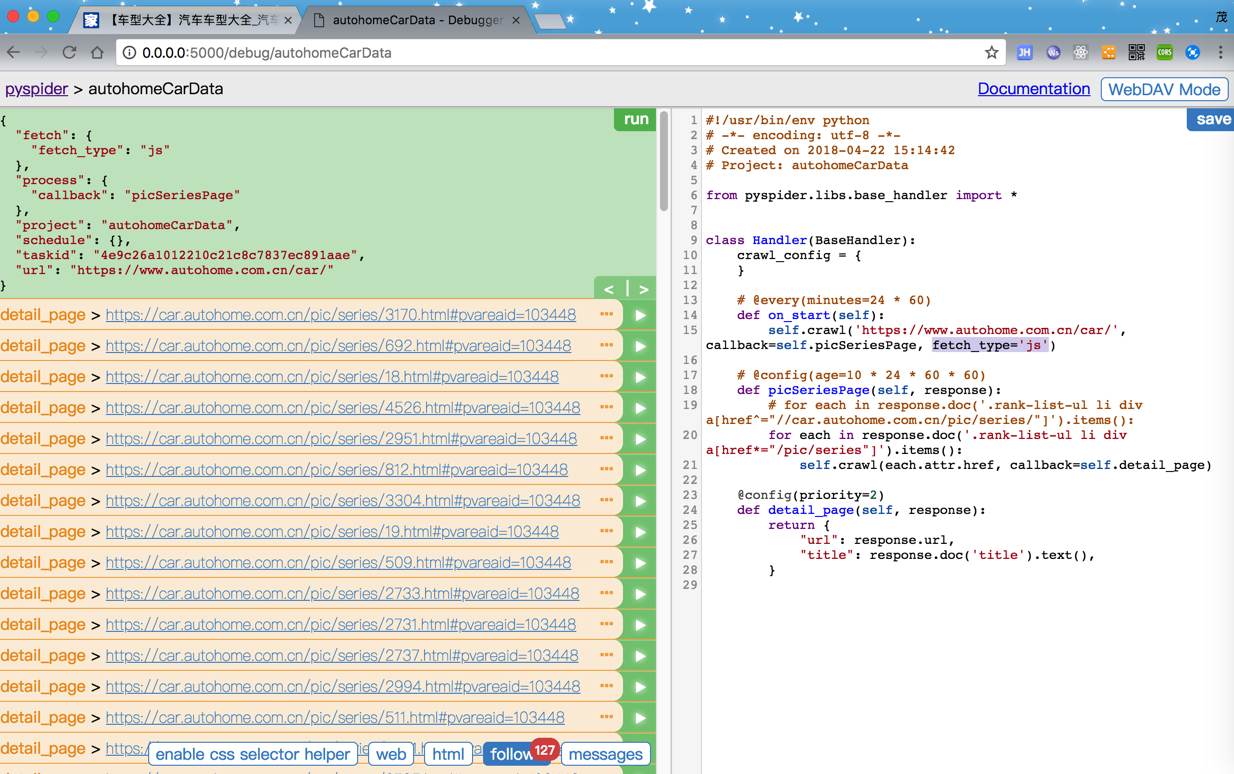Switch to the messages tab
Viewport: 1234px width, 774px height.
pos(606,754)
